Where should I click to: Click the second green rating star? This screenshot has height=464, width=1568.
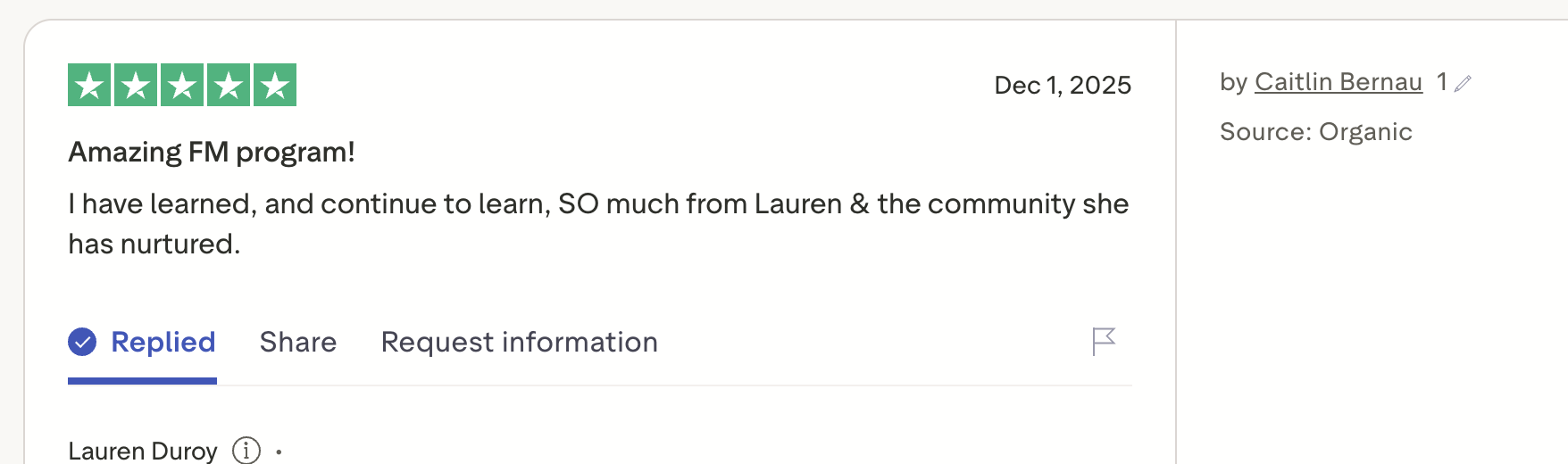point(136,85)
